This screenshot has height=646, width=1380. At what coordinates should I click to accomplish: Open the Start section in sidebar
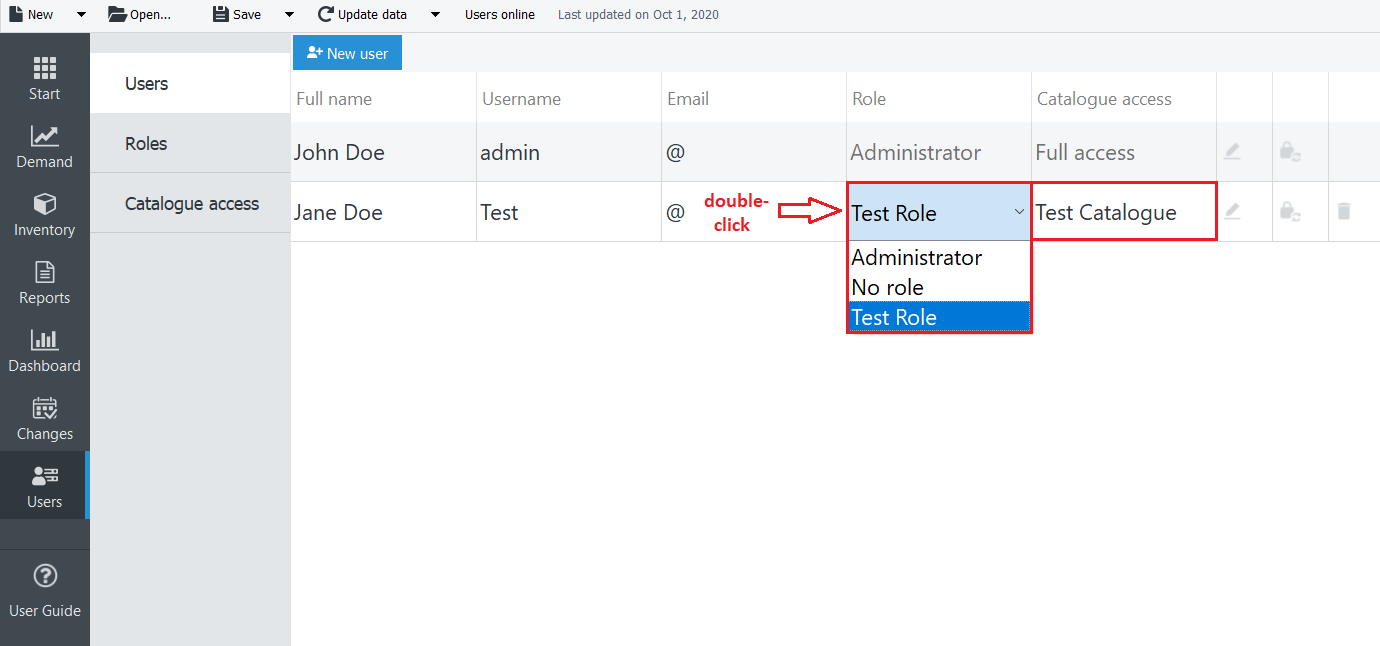44,79
